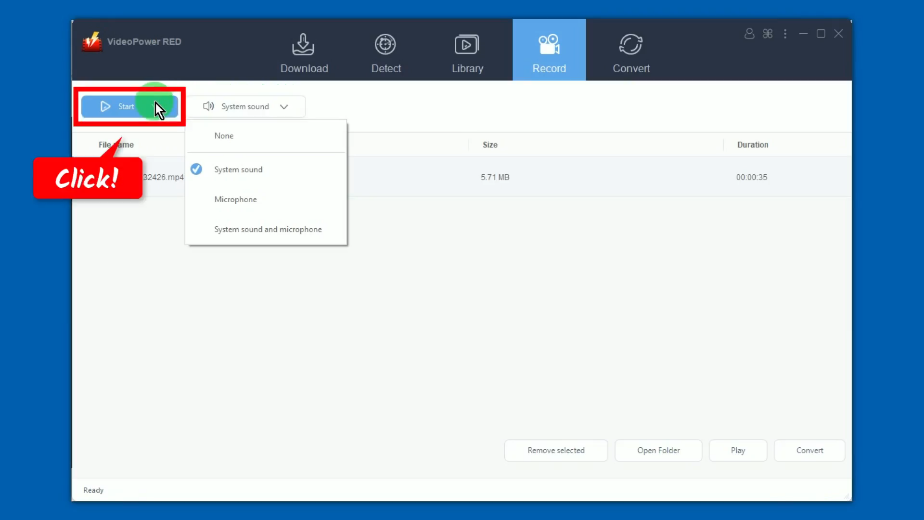Close the VideoPower RED window

839,34
